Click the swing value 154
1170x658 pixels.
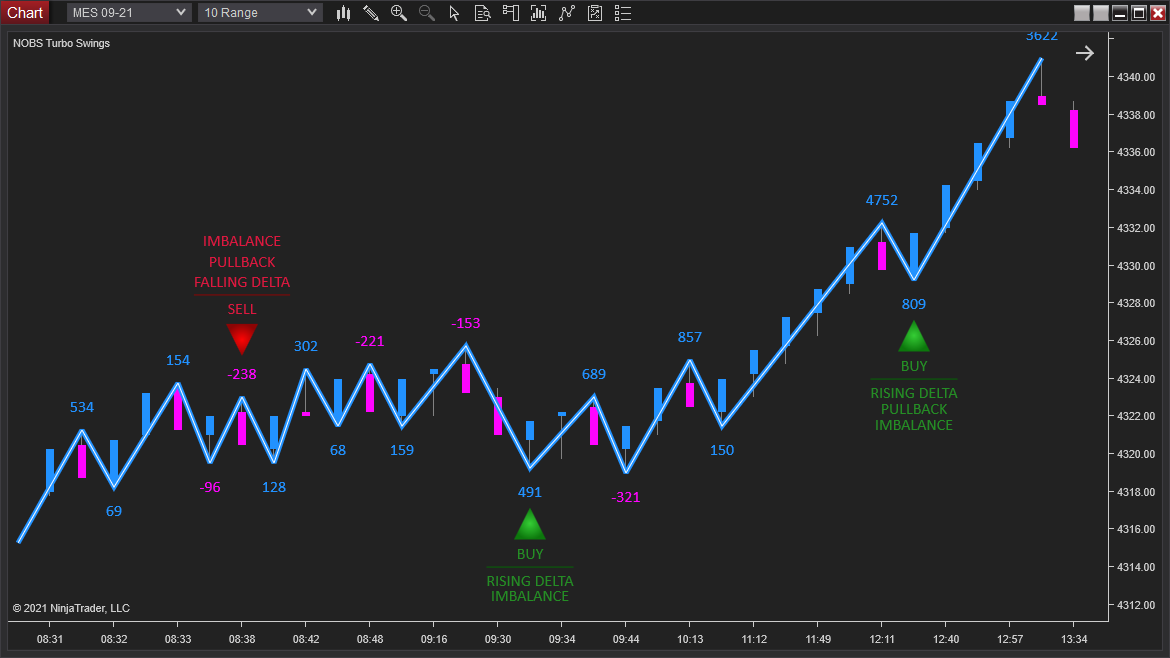click(178, 360)
